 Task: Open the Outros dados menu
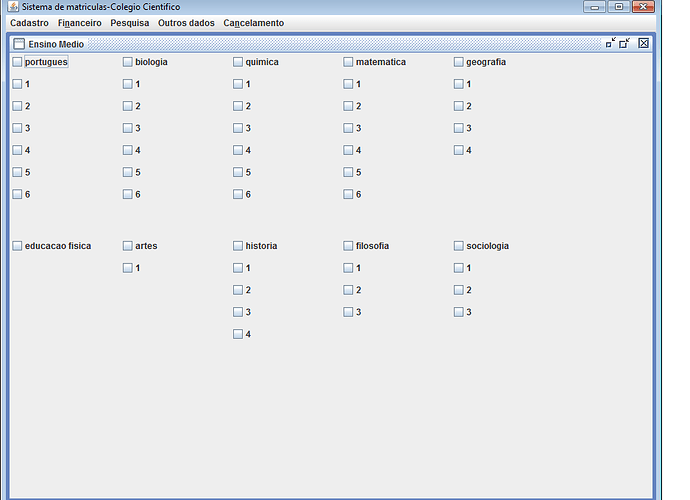pos(186,23)
